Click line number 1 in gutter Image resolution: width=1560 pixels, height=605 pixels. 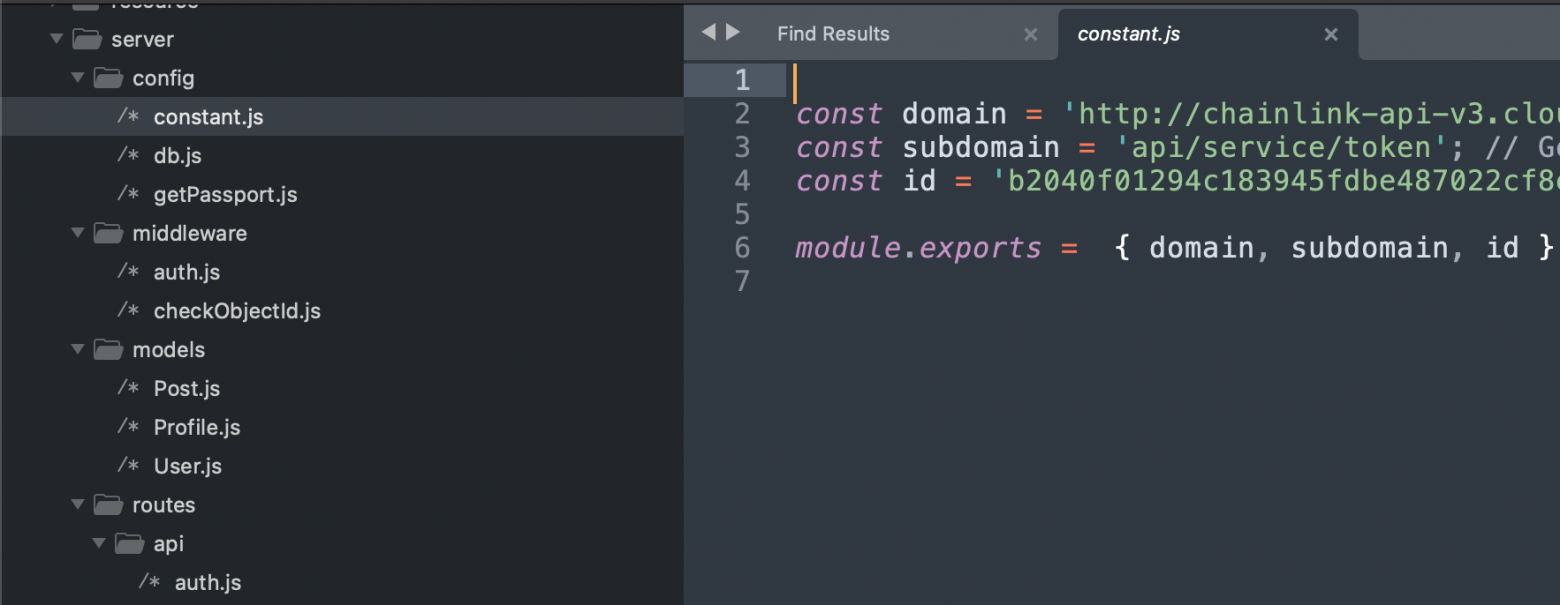pos(742,80)
